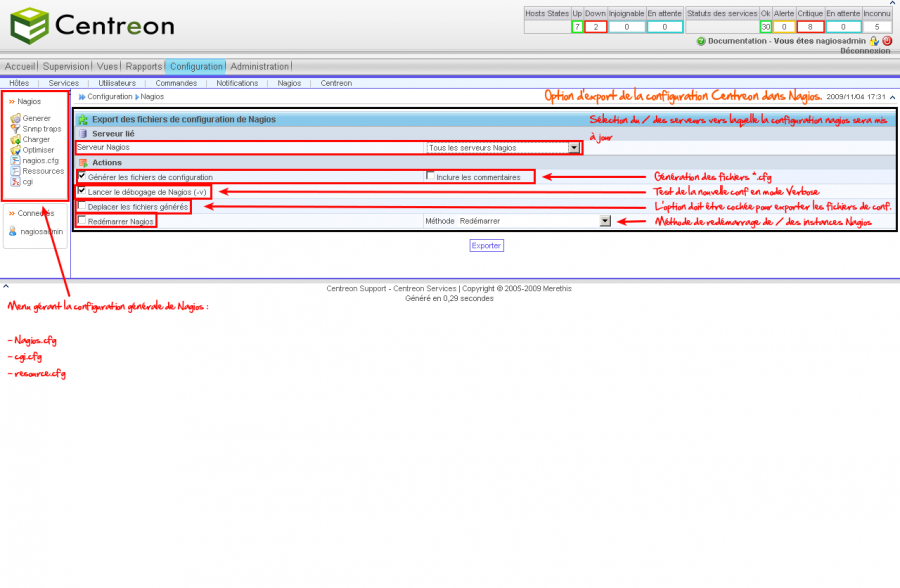The image size is (900, 588).
Task: Open the Snmp traps sidebar icon
Action: click(x=15, y=129)
